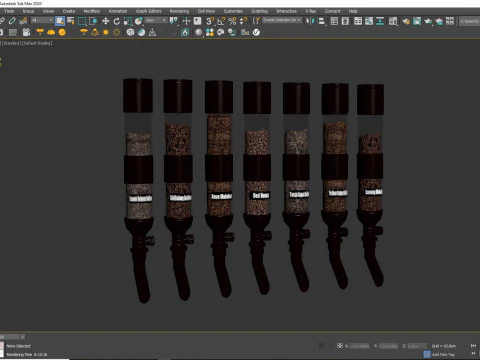Open the reference coordinate system dropdown
The width and height of the screenshot is (480, 360).
point(156,21)
